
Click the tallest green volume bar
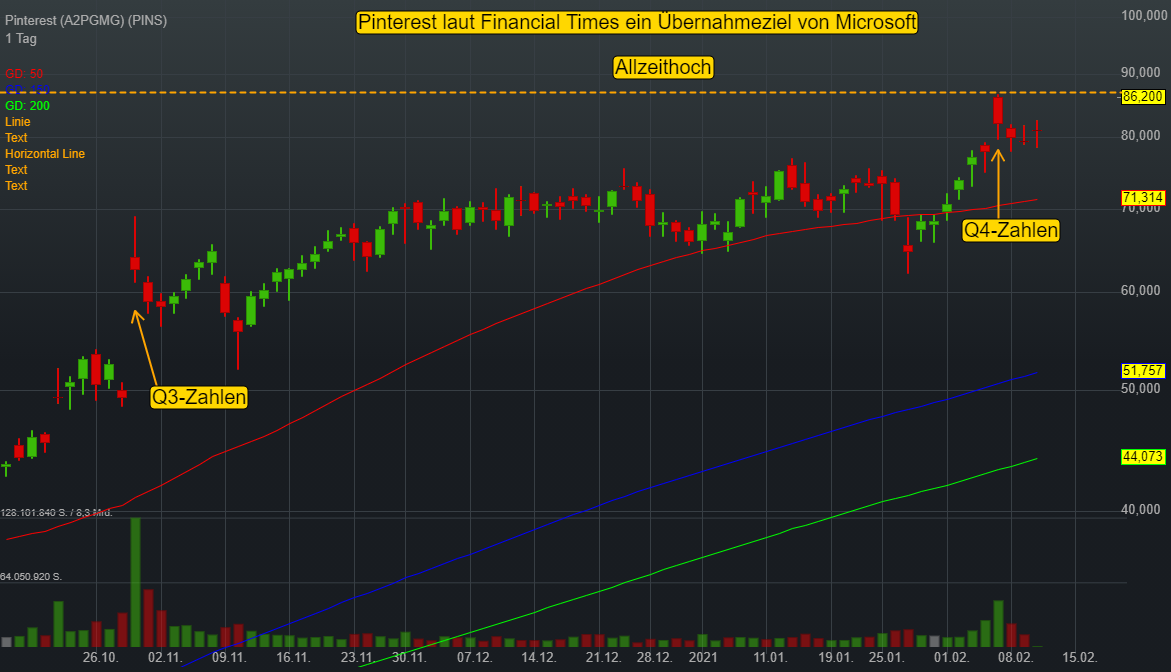(x=135, y=582)
